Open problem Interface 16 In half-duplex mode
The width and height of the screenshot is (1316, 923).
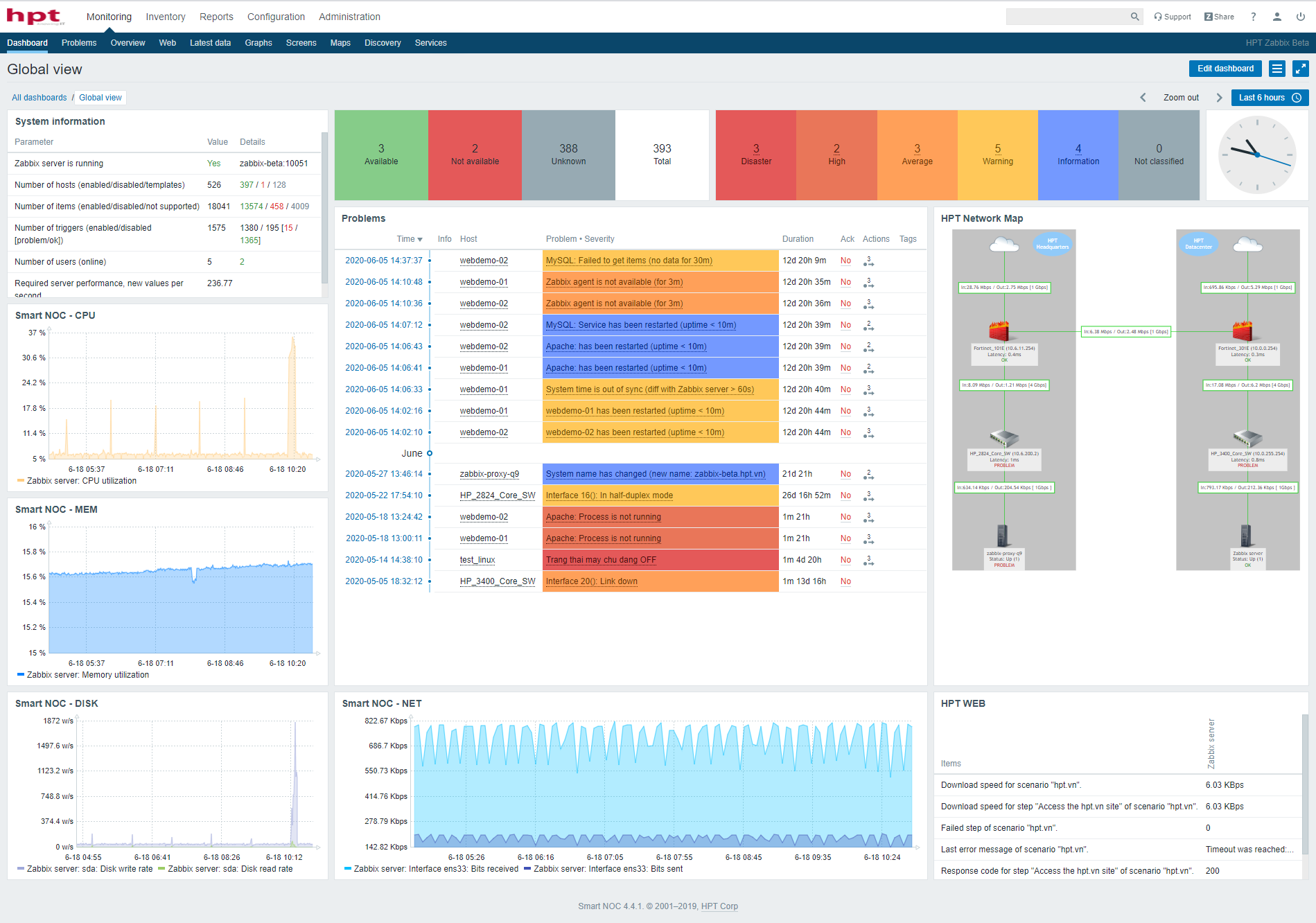(609, 495)
